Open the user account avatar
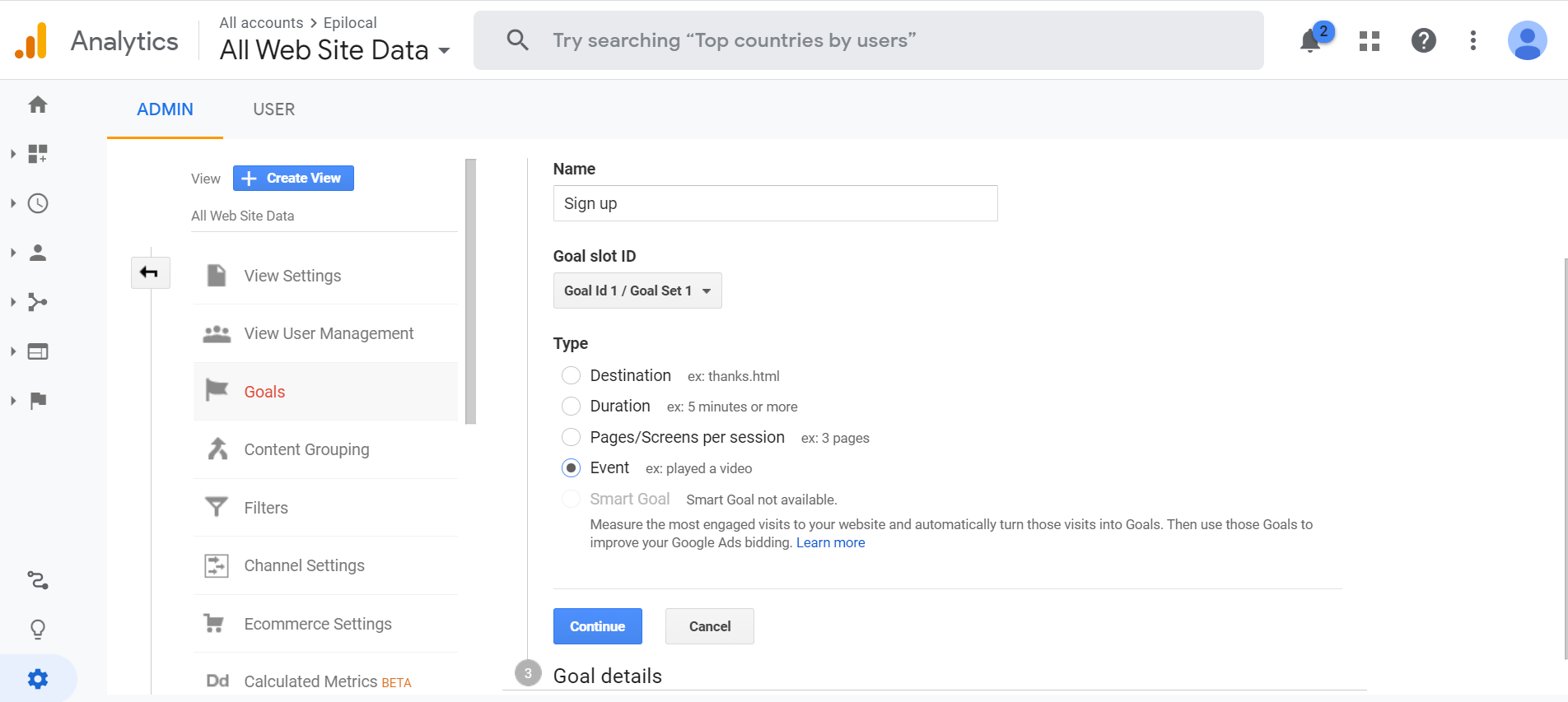Screen dimensions: 1568x702 pos(1528,40)
